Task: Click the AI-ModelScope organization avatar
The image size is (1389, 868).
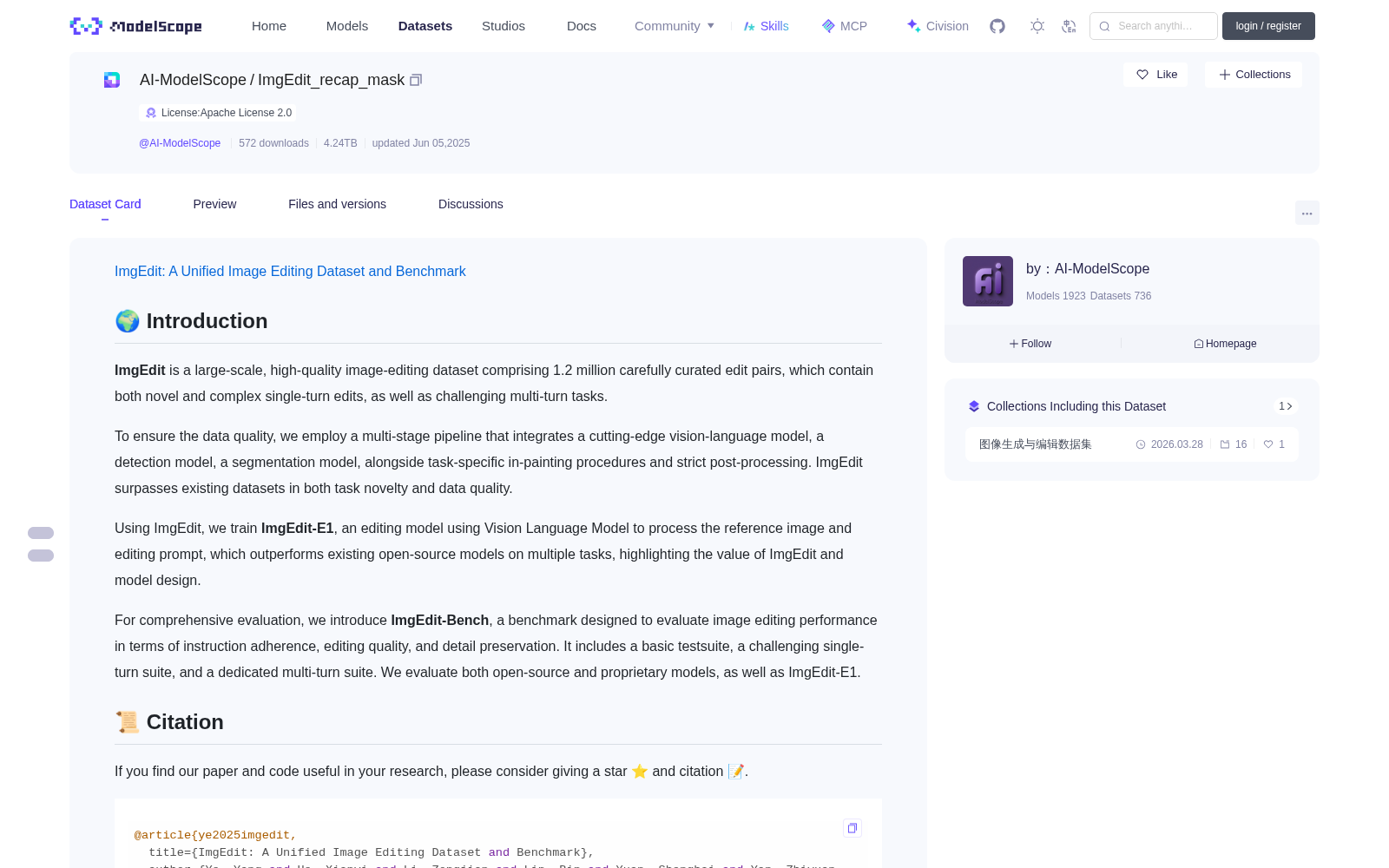Action: tap(988, 281)
